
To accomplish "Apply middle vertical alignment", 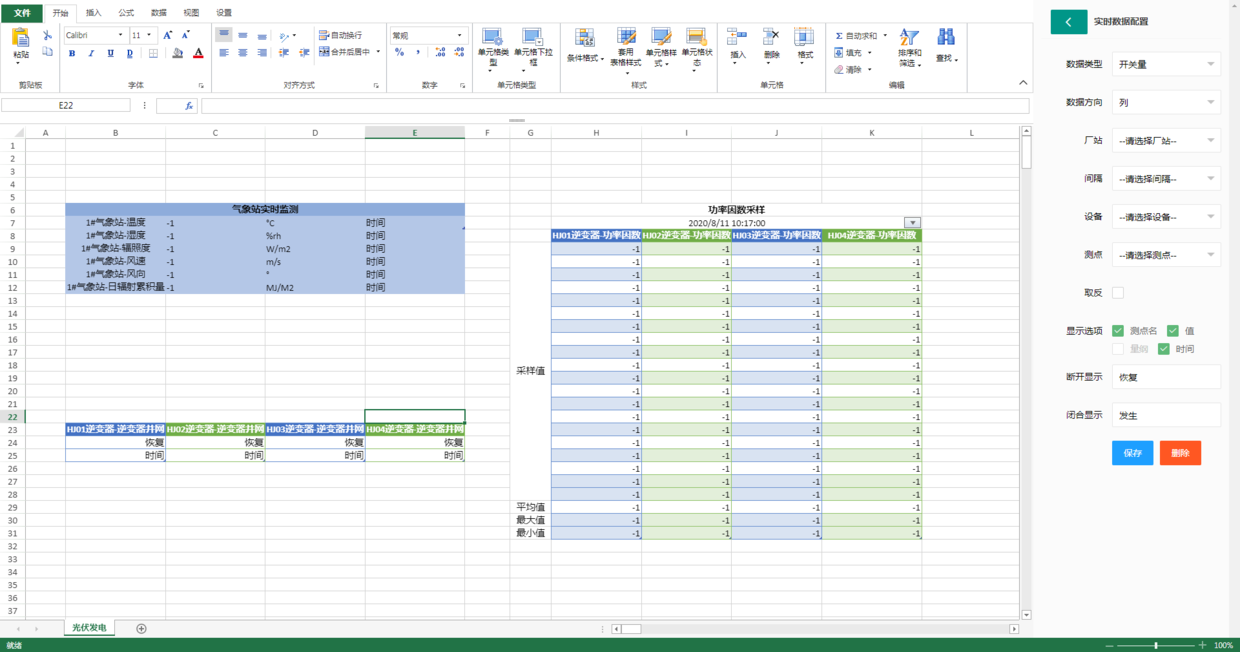I will 243,35.
